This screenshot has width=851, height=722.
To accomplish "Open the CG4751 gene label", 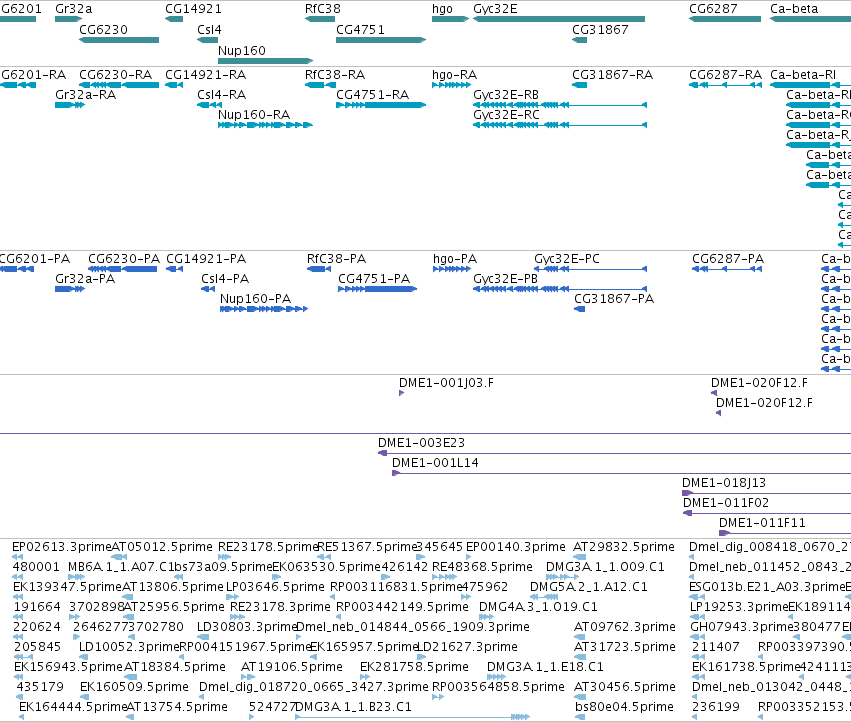I will pyautogui.click(x=360, y=30).
